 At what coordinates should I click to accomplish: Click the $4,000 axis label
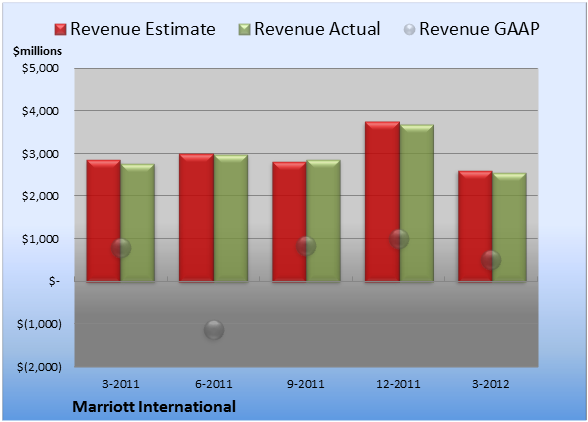40,111
